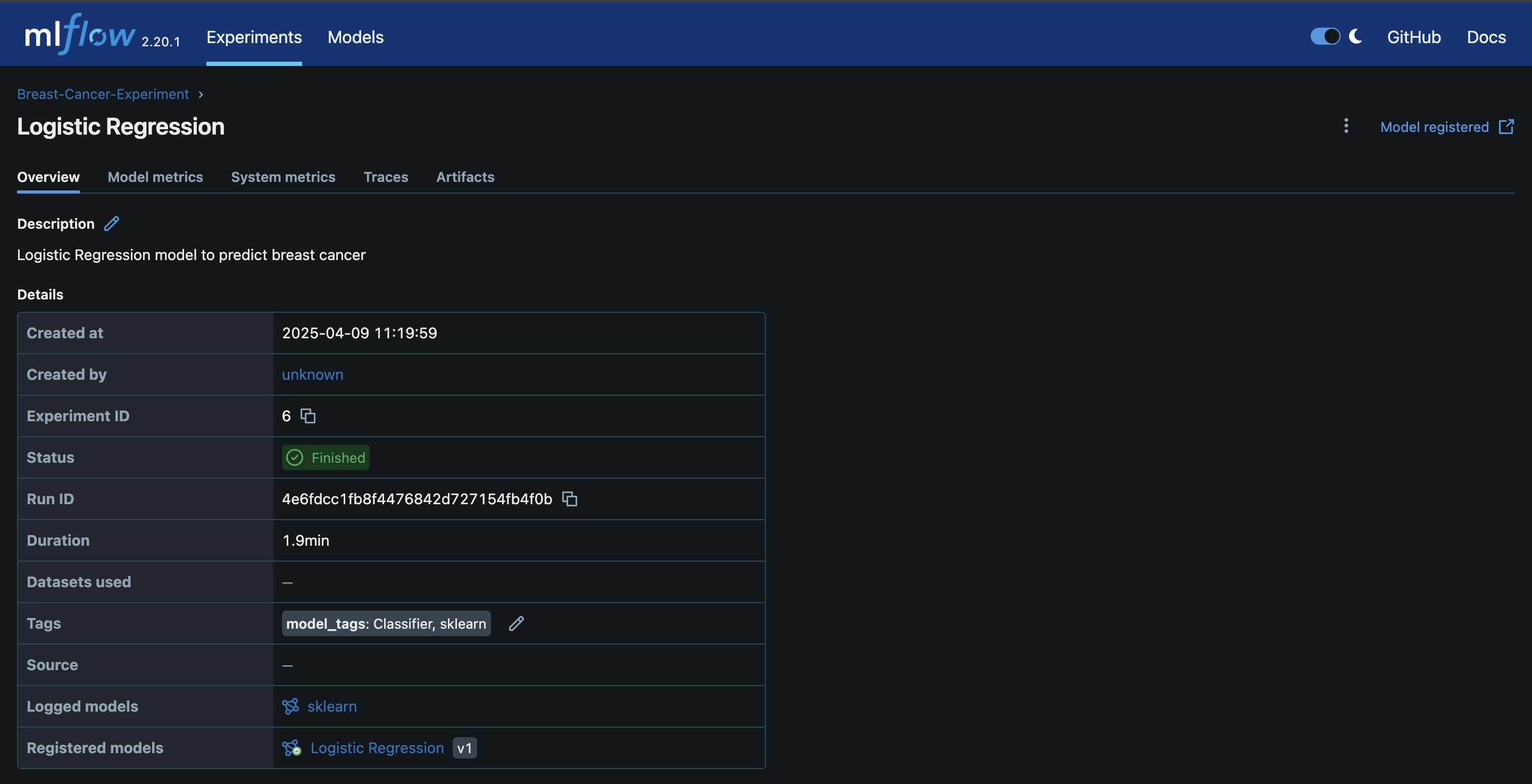Click the Logistic Regression registered model link
1532x784 pixels.
[x=377, y=748]
